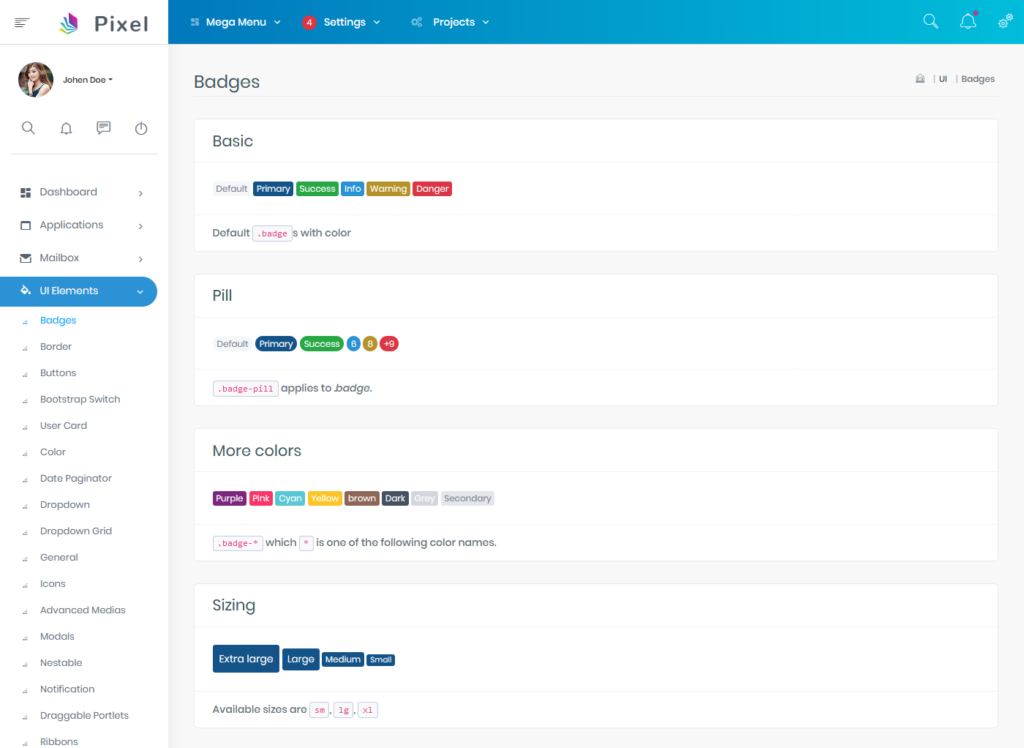Click the Projects share nodes icon
Viewport: 1024px width, 748px height.
(417, 22)
